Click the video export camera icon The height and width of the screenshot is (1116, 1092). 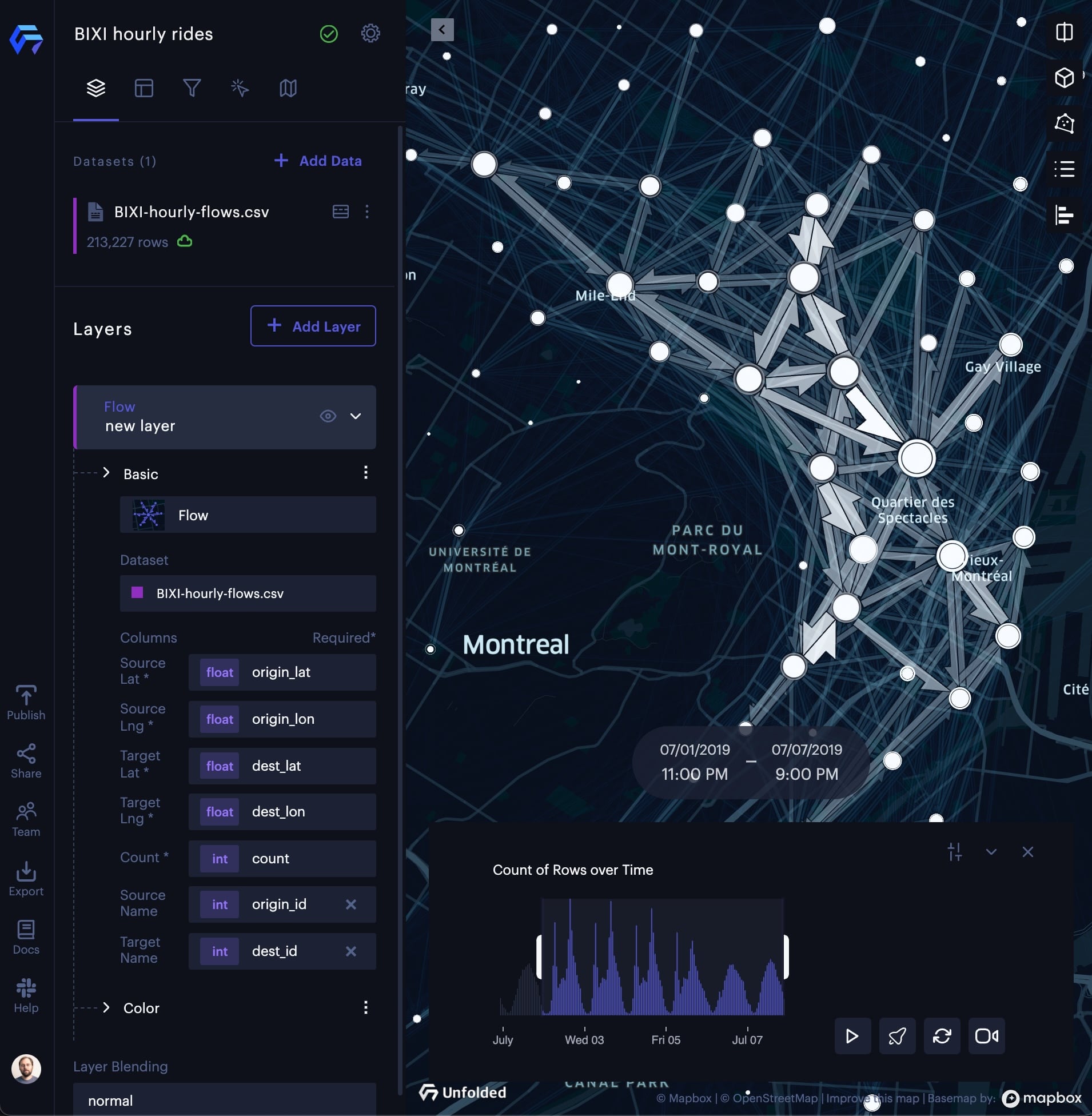click(986, 1037)
